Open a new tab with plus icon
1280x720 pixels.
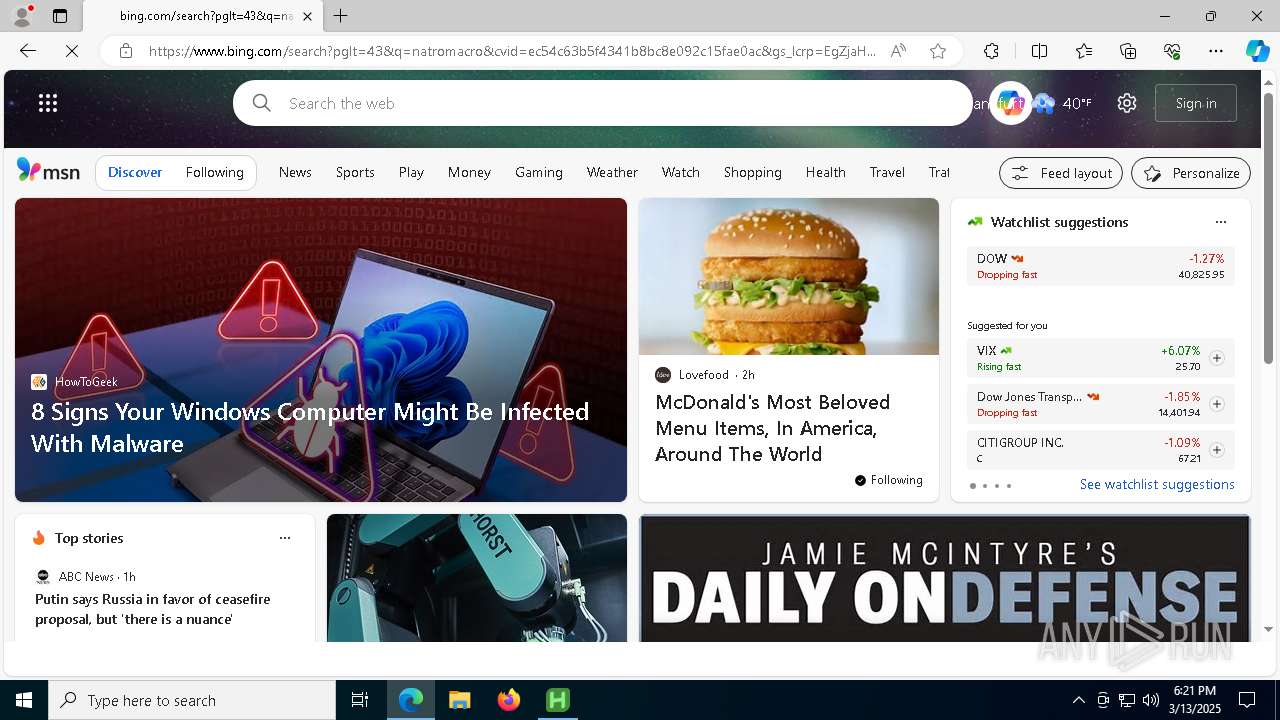[341, 16]
